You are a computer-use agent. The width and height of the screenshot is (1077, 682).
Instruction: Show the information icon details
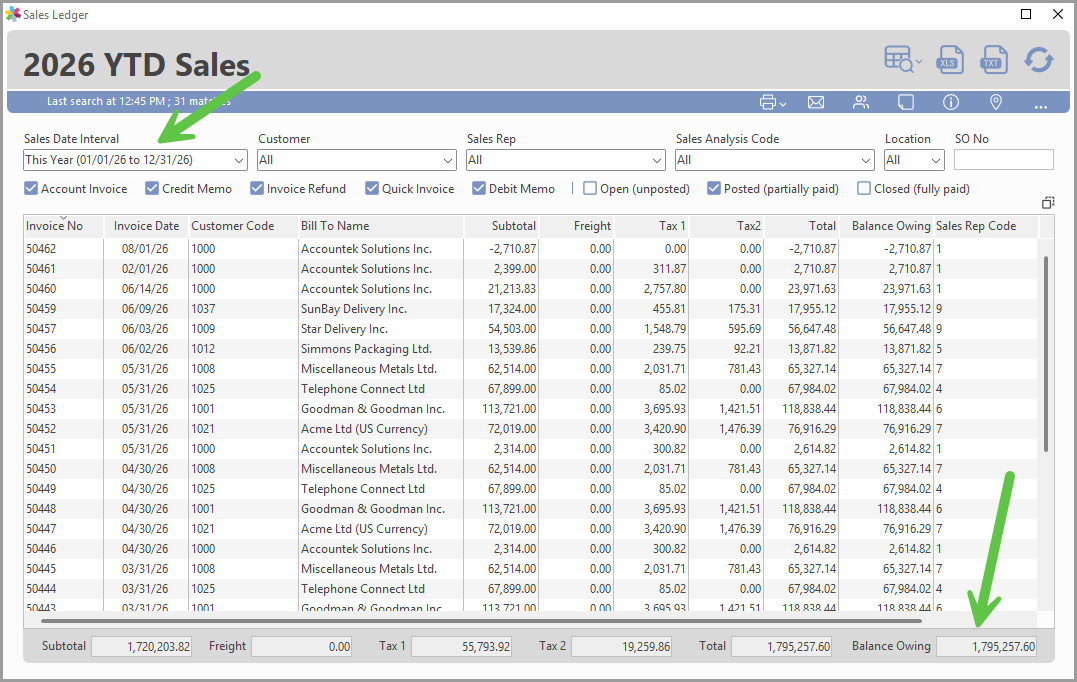click(951, 102)
